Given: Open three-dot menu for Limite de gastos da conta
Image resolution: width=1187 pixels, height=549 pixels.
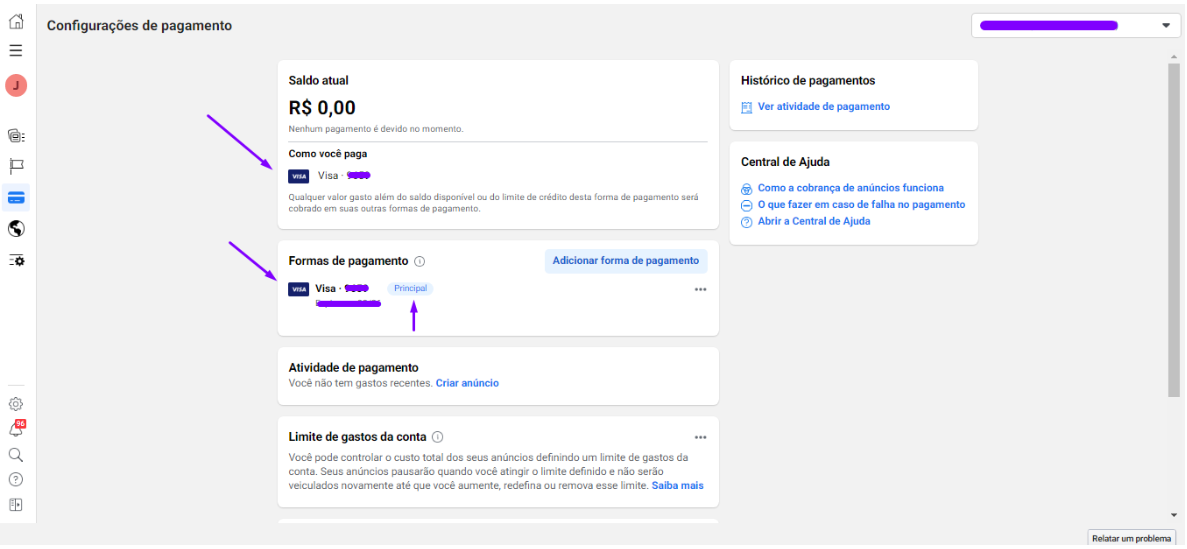Looking at the screenshot, I should tap(700, 437).
